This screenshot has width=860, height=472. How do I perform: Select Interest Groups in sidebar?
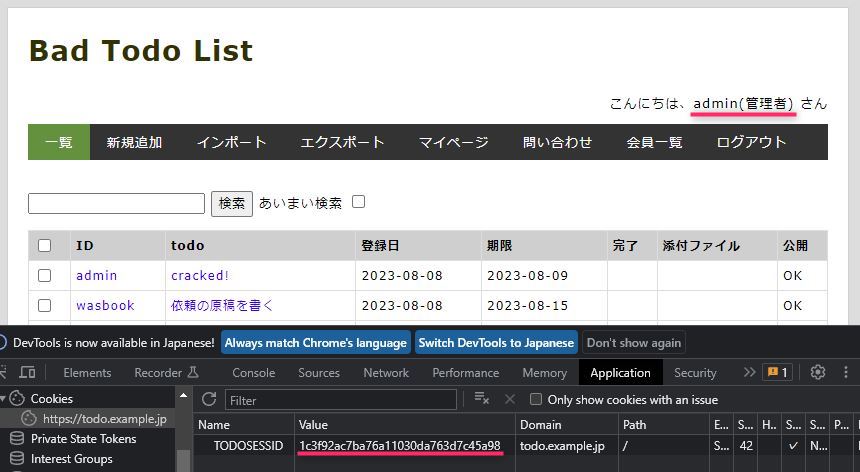(71, 459)
